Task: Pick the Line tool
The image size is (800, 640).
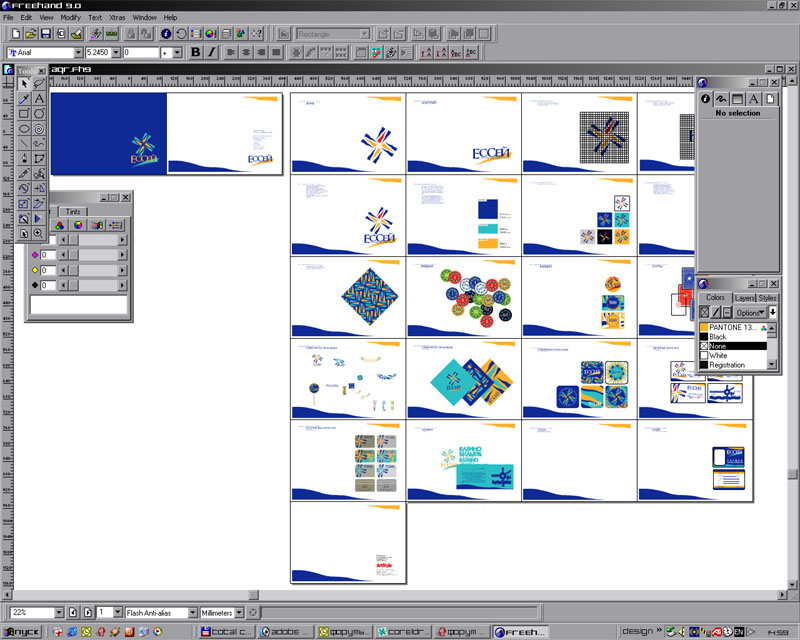Action: coord(24,143)
